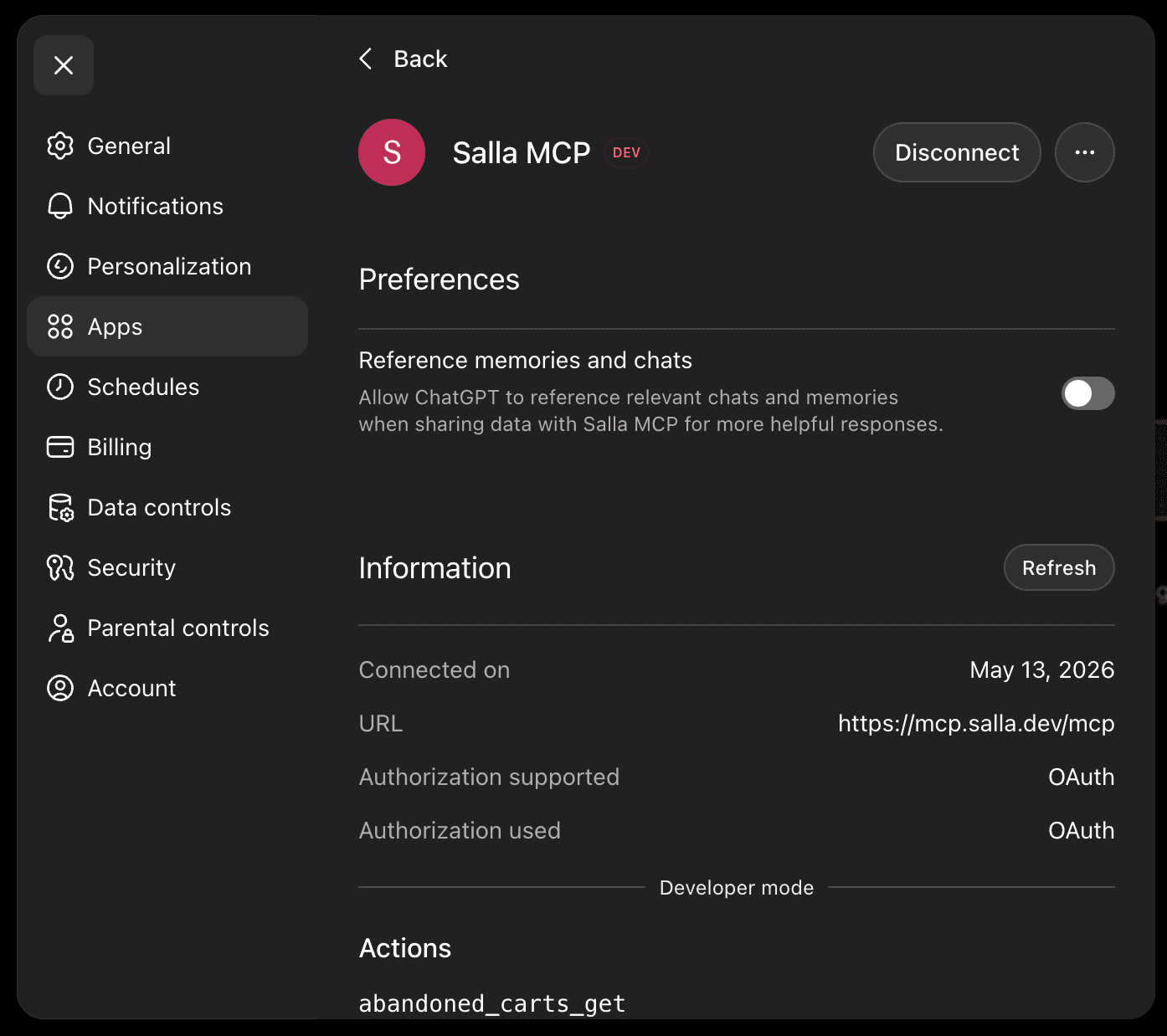This screenshot has width=1167, height=1036.
Task: Click the Connected on label
Action: point(434,669)
